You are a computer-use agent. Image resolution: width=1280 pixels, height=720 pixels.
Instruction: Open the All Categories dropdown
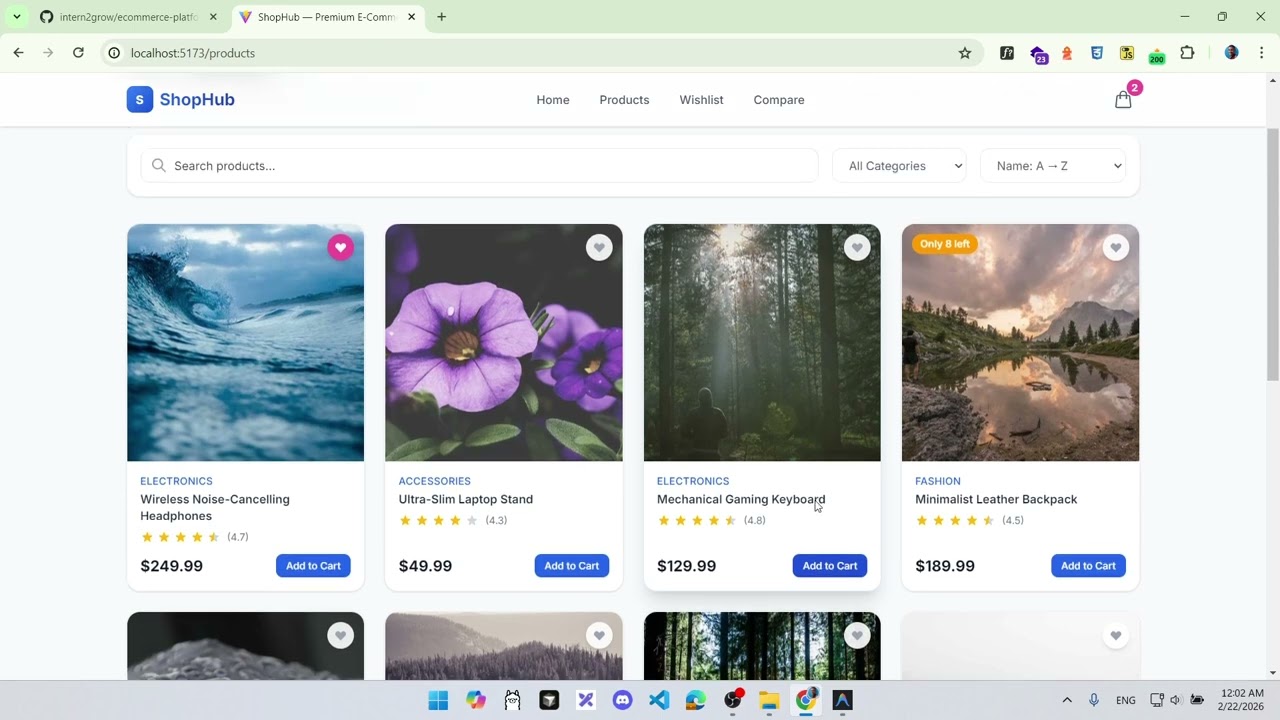pyautogui.click(x=899, y=166)
